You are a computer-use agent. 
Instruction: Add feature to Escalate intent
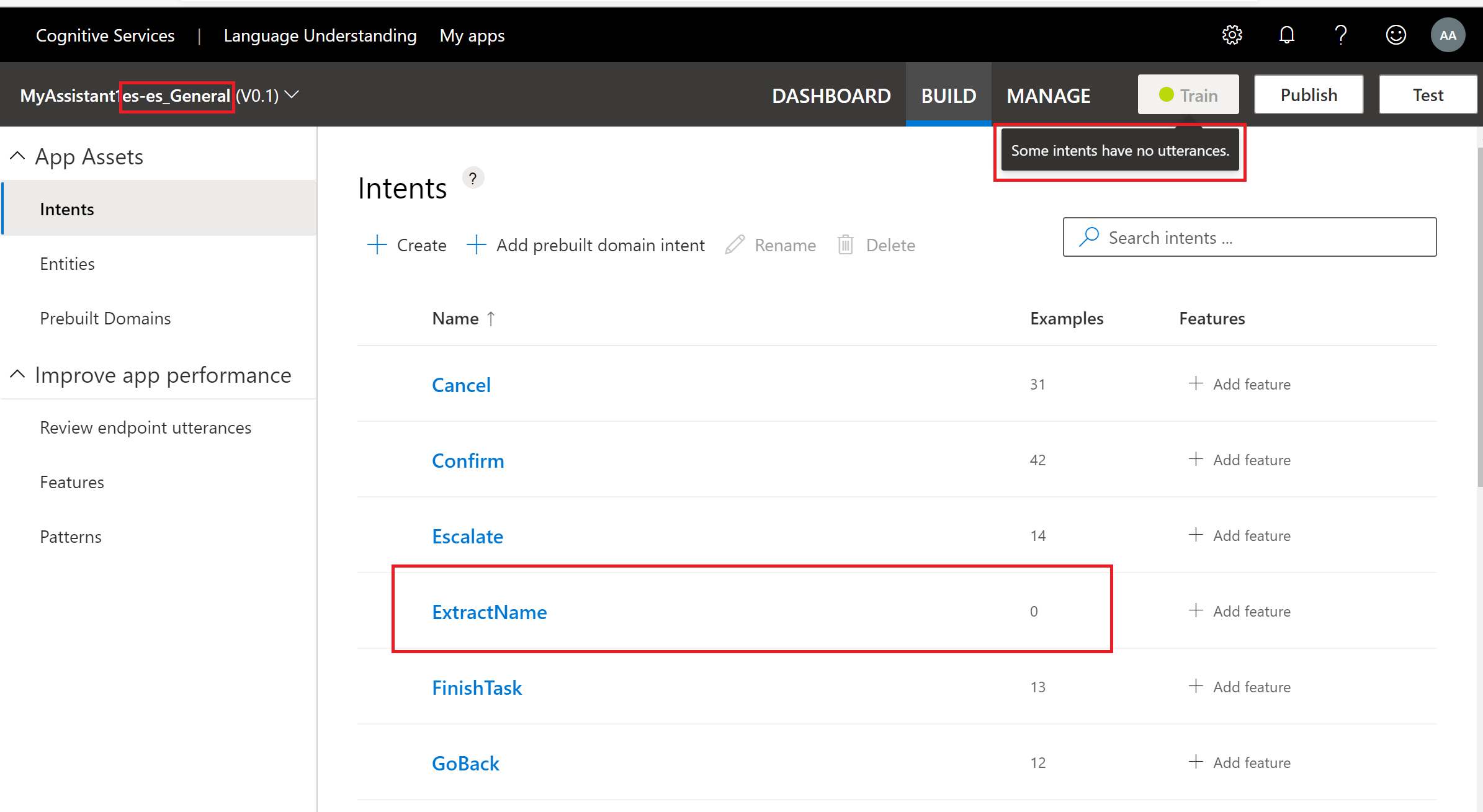pyautogui.click(x=1239, y=535)
